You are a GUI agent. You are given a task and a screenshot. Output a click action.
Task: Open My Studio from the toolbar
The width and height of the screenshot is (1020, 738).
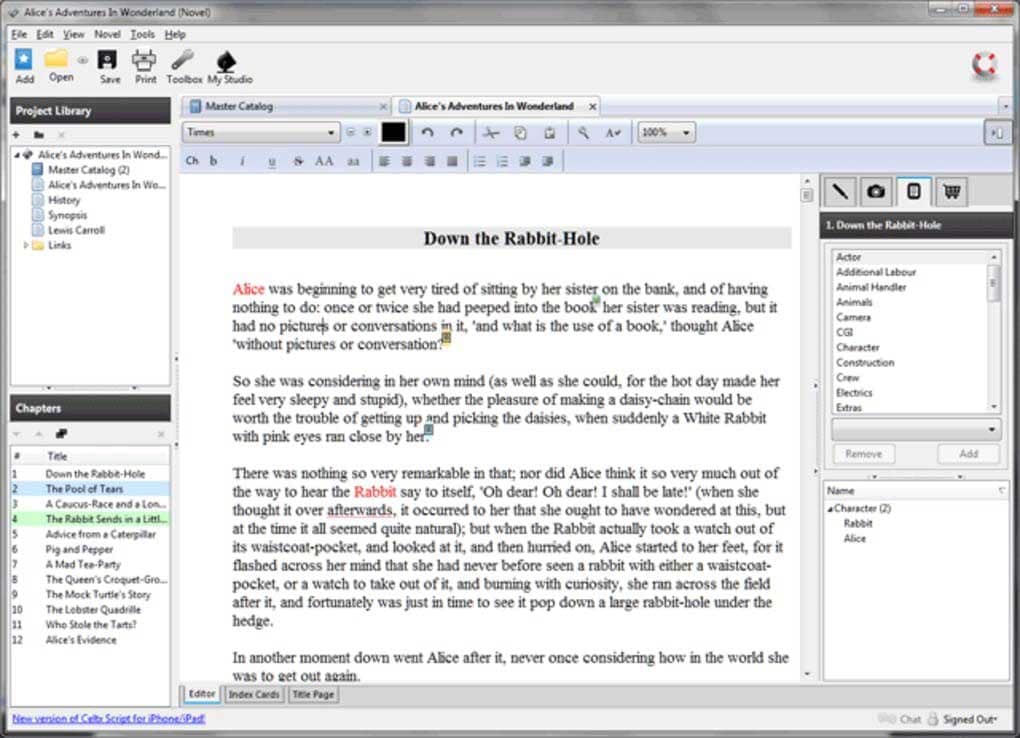pyautogui.click(x=226, y=61)
